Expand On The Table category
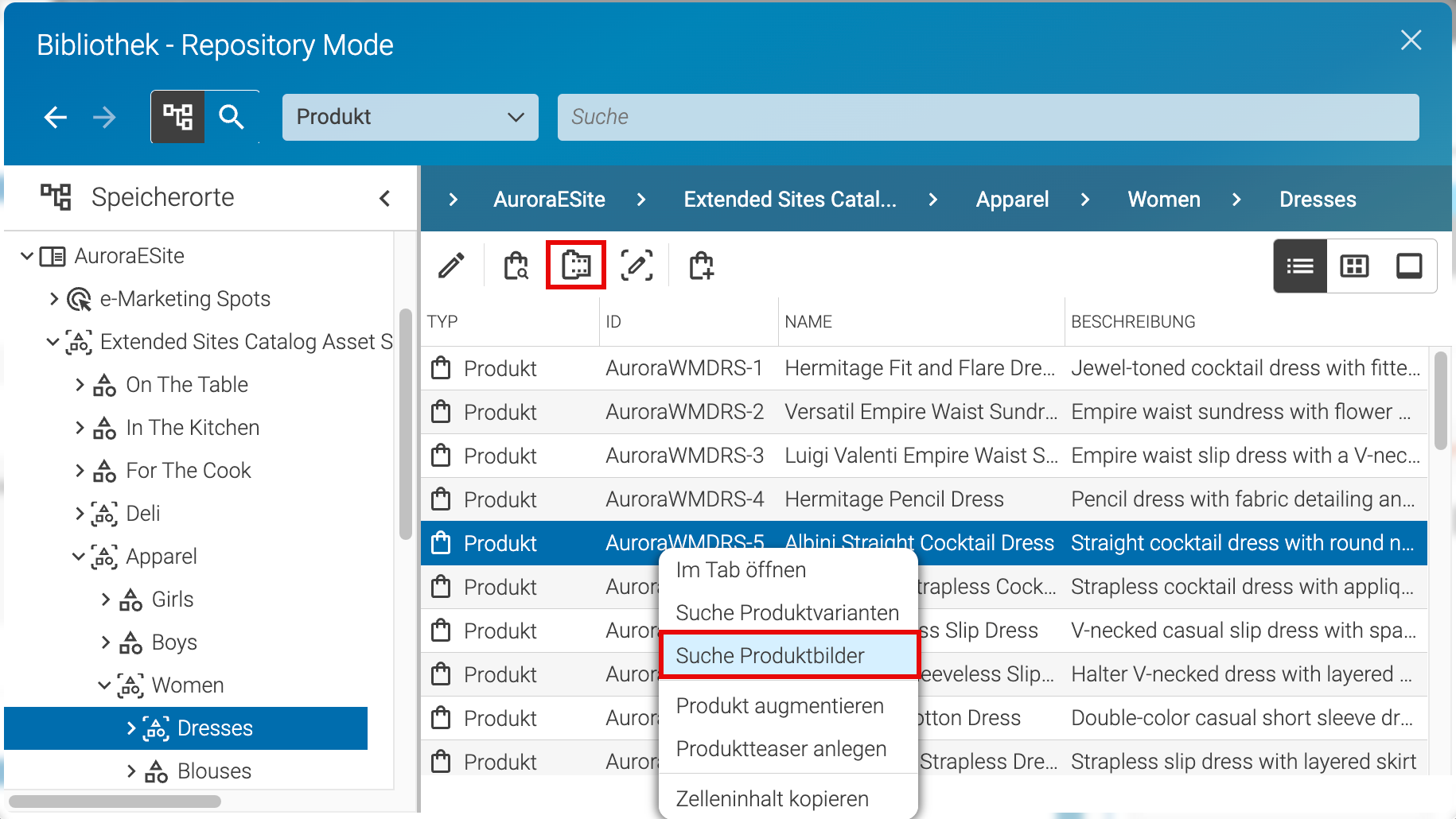This screenshot has height=819, width=1456. 79,385
